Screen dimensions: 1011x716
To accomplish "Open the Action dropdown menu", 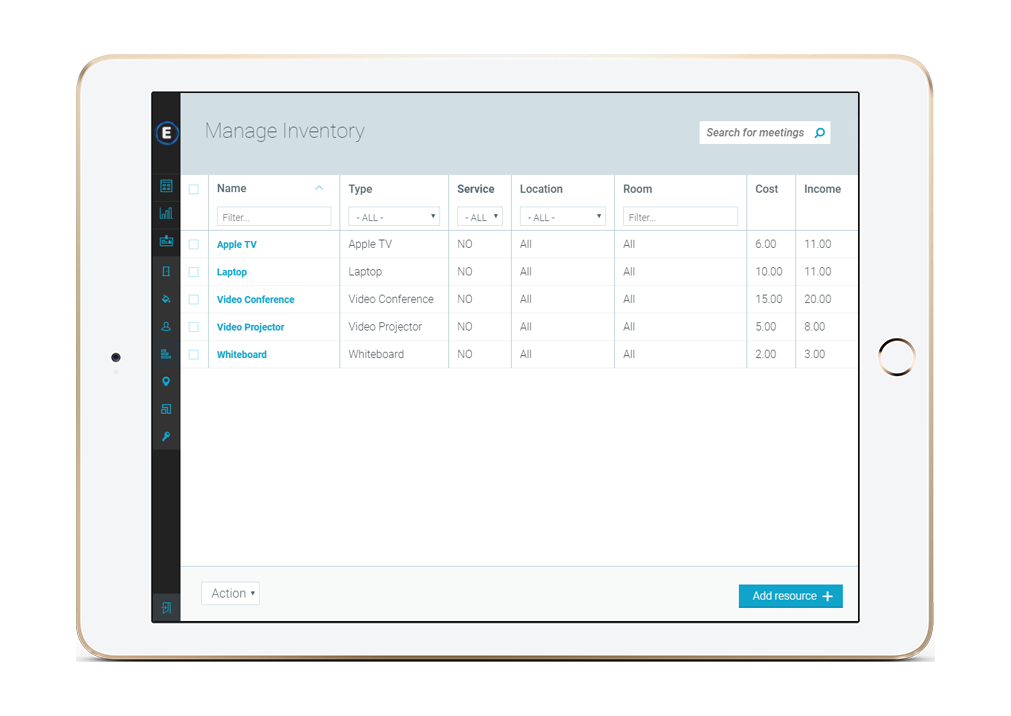I will (x=230, y=593).
